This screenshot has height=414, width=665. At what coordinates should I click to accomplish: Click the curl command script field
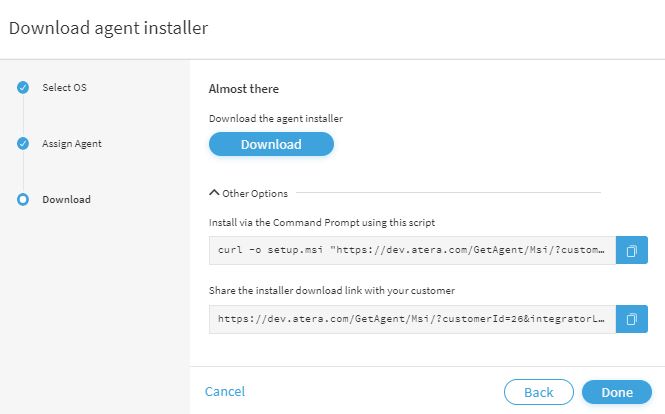tap(412, 250)
